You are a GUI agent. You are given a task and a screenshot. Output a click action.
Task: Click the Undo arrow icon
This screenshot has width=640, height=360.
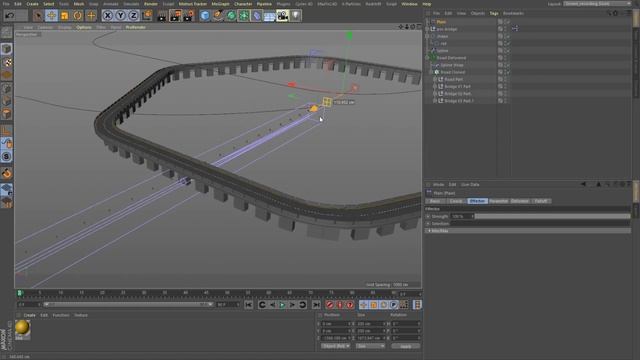tap(10, 16)
